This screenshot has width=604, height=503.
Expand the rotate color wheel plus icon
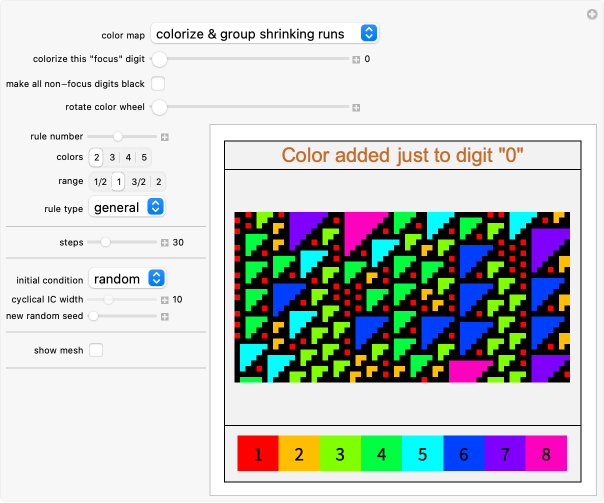[356, 107]
